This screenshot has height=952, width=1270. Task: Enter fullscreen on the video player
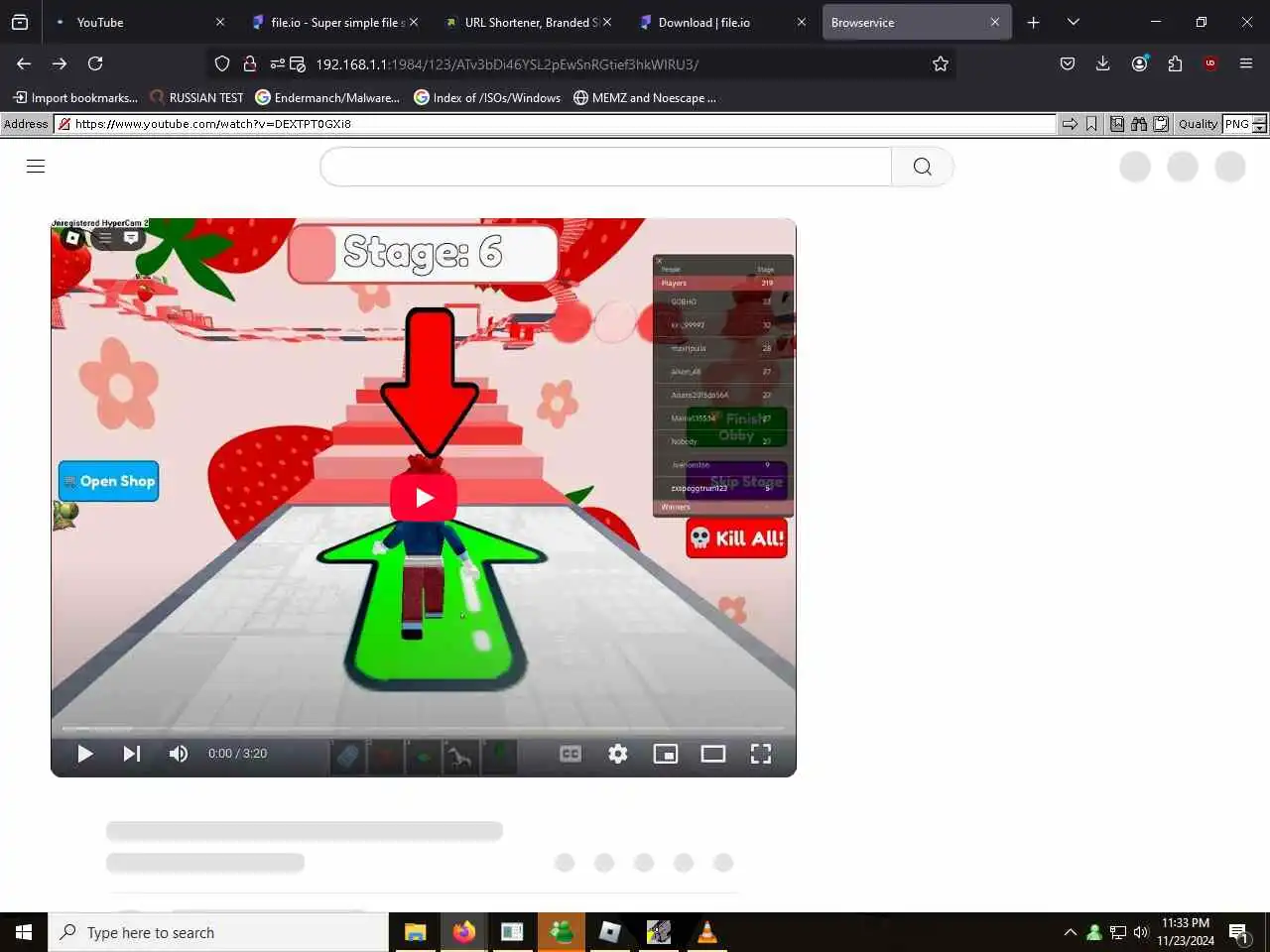click(x=761, y=754)
